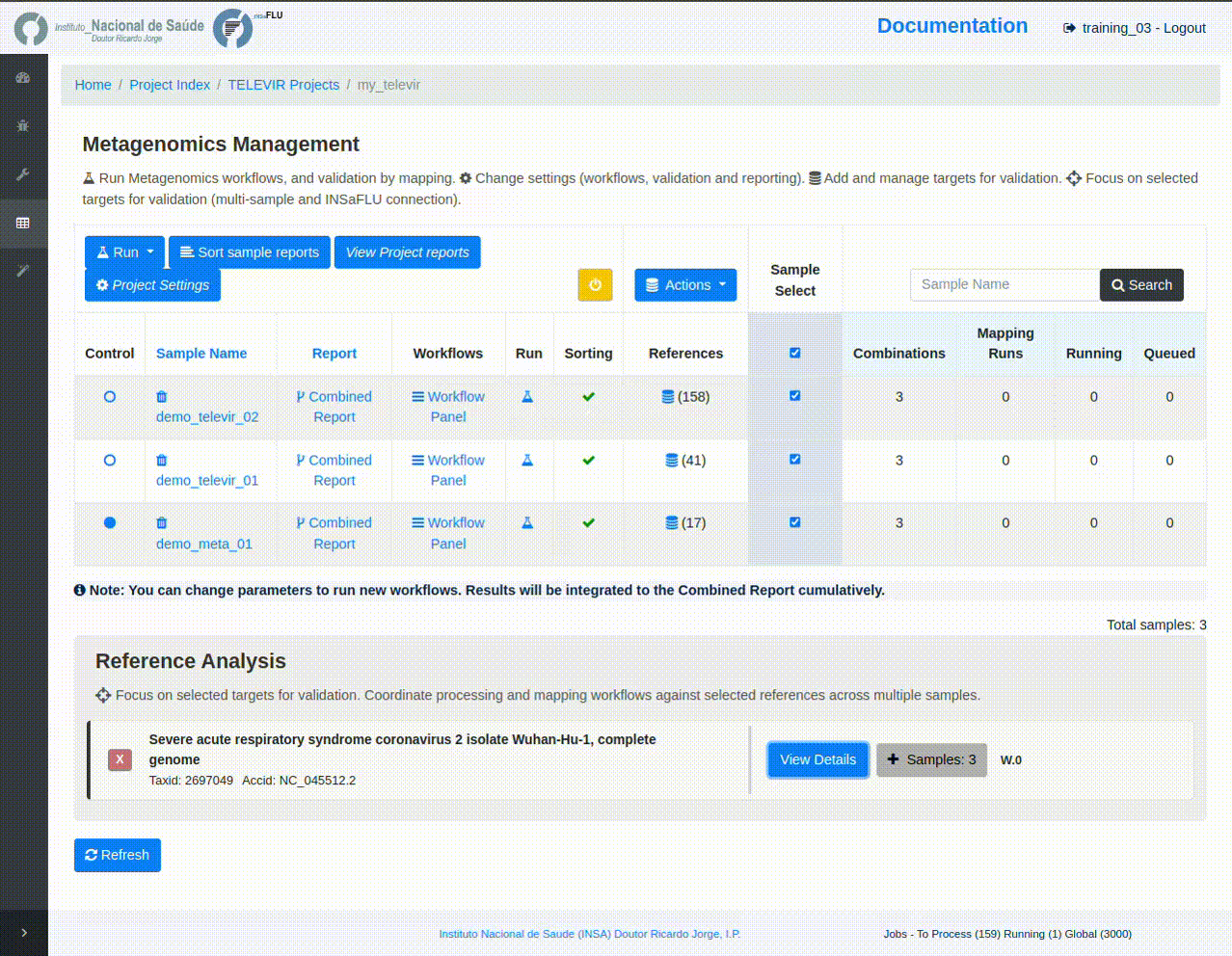Click the bug icon in the sidebar
Screen dimensions: 1232x956
pos(23,126)
